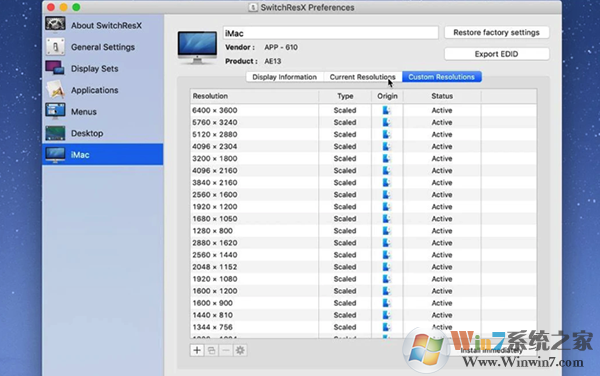Viewport: 600px width, 376px height.
Task: Remove resolution using minus button
Action: (x=226, y=350)
